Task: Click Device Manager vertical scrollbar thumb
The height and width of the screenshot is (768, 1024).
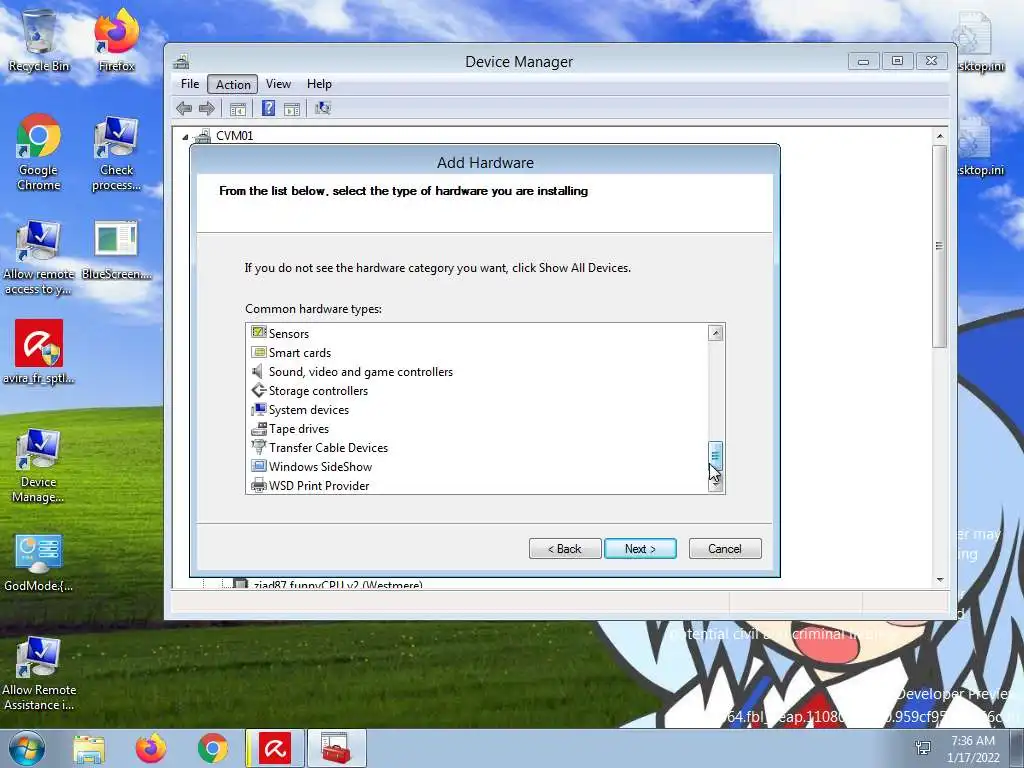Action: 940,246
